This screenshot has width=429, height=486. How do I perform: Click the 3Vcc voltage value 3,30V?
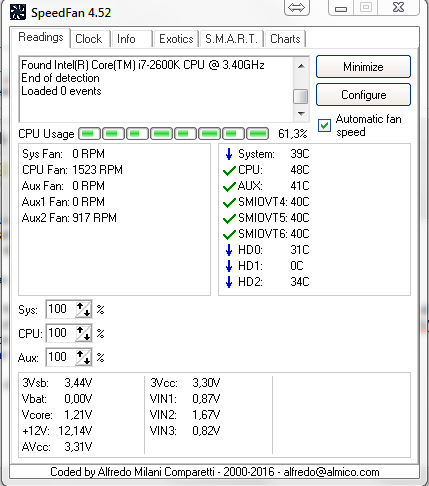point(206,383)
